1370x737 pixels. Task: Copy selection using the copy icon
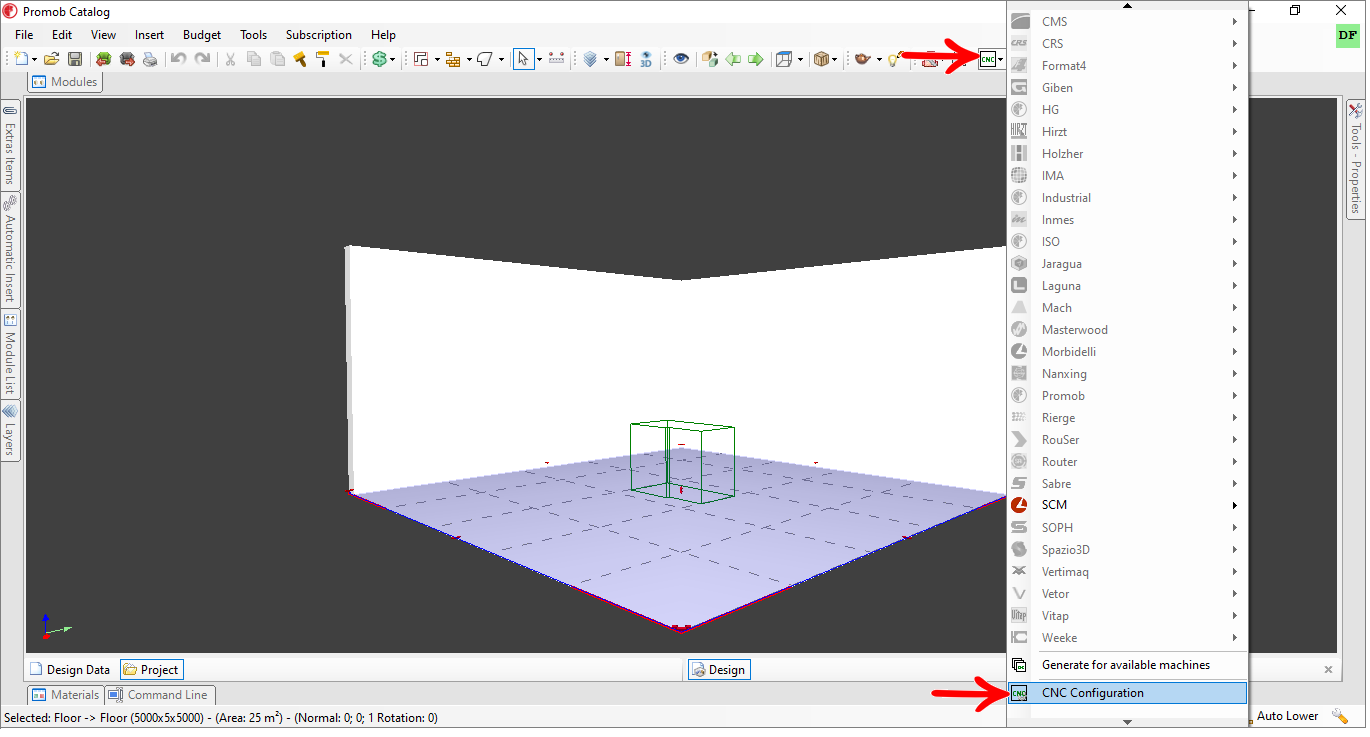[254, 59]
